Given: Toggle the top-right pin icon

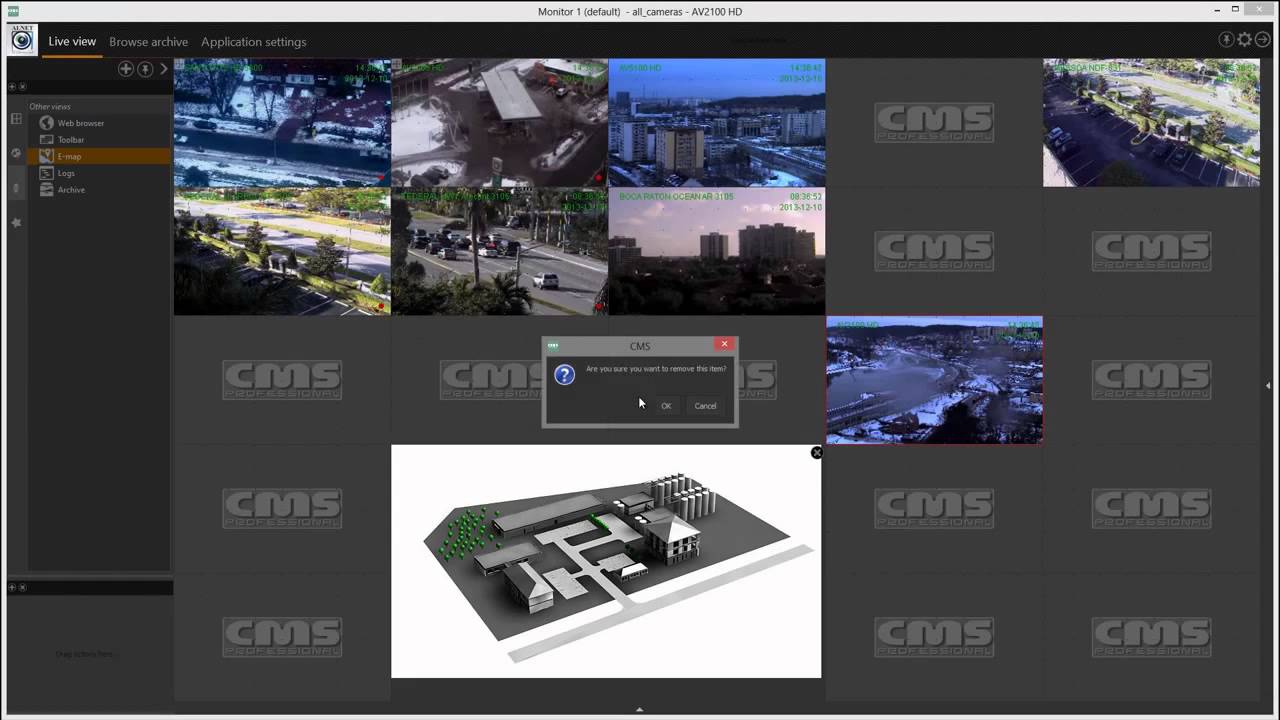Looking at the screenshot, I should coord(1226,40).
